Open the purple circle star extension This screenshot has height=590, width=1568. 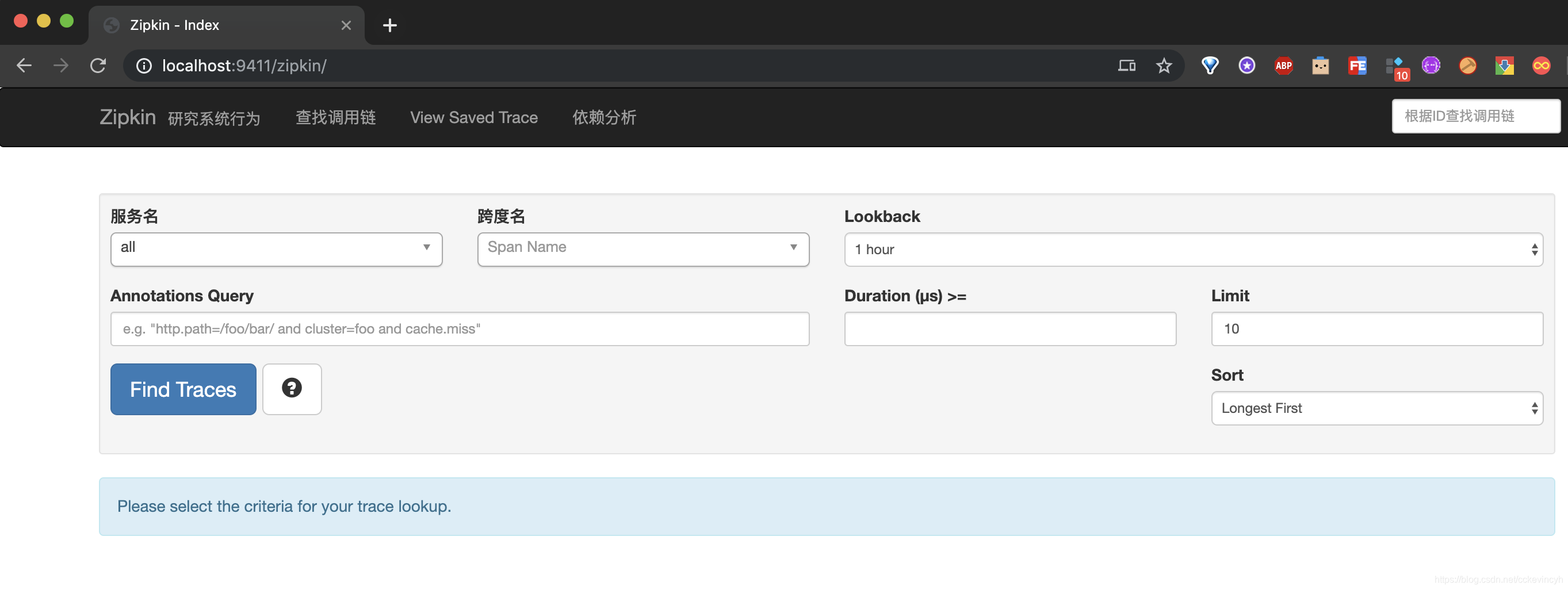point(1246,66)
